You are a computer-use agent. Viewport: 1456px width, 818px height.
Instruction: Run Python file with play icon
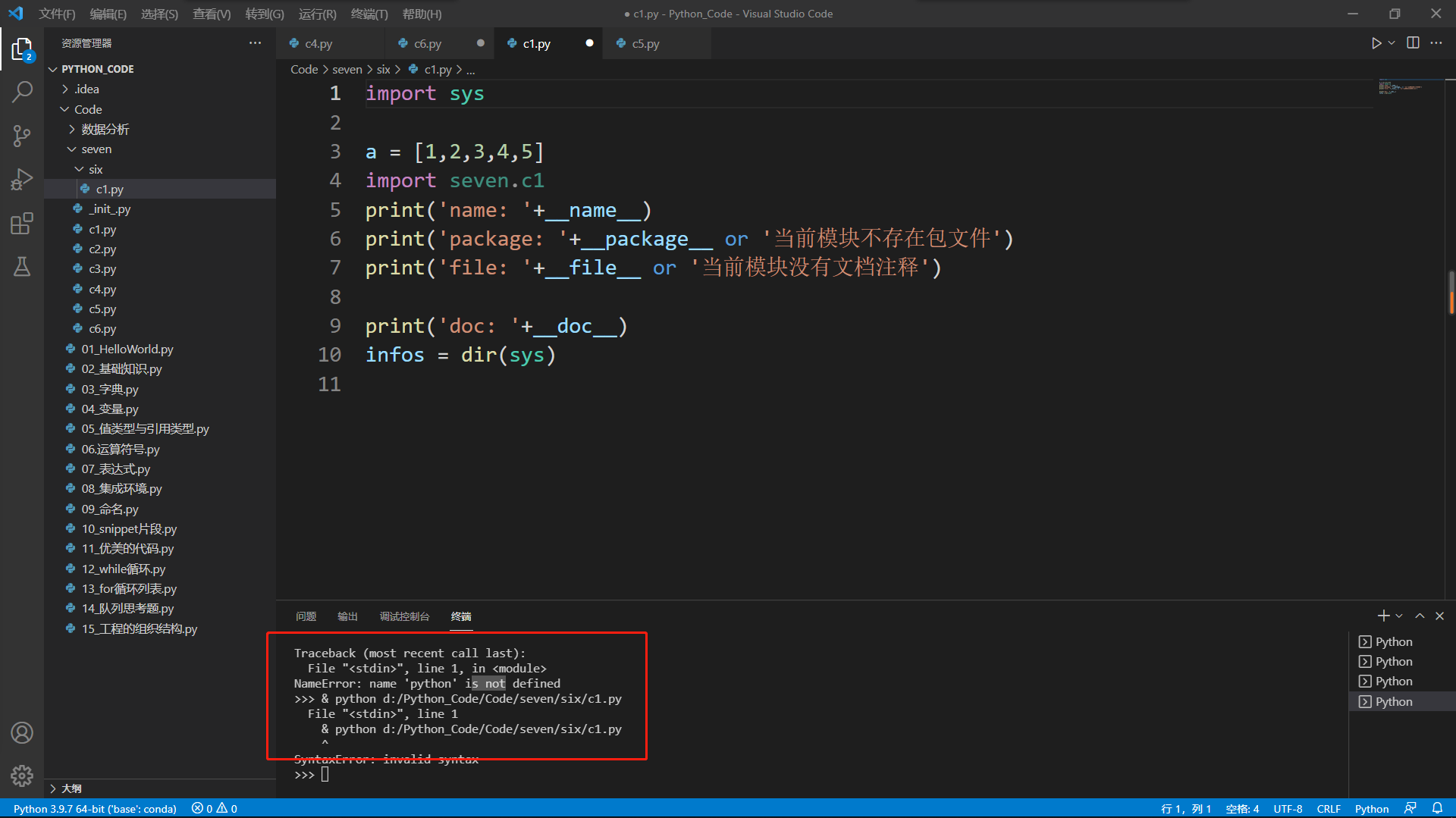pos(1376,43)
